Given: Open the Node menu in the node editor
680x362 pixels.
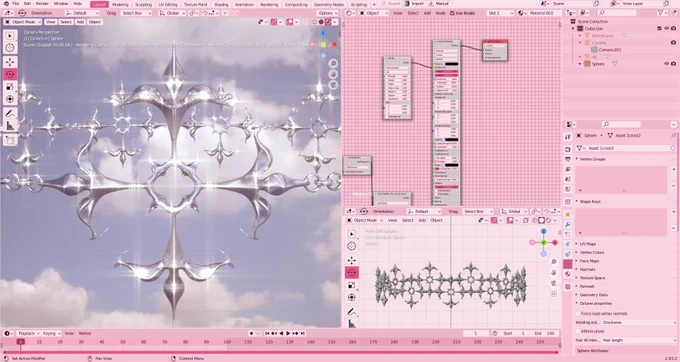Looking at the screenshot, I should (440, 13).
